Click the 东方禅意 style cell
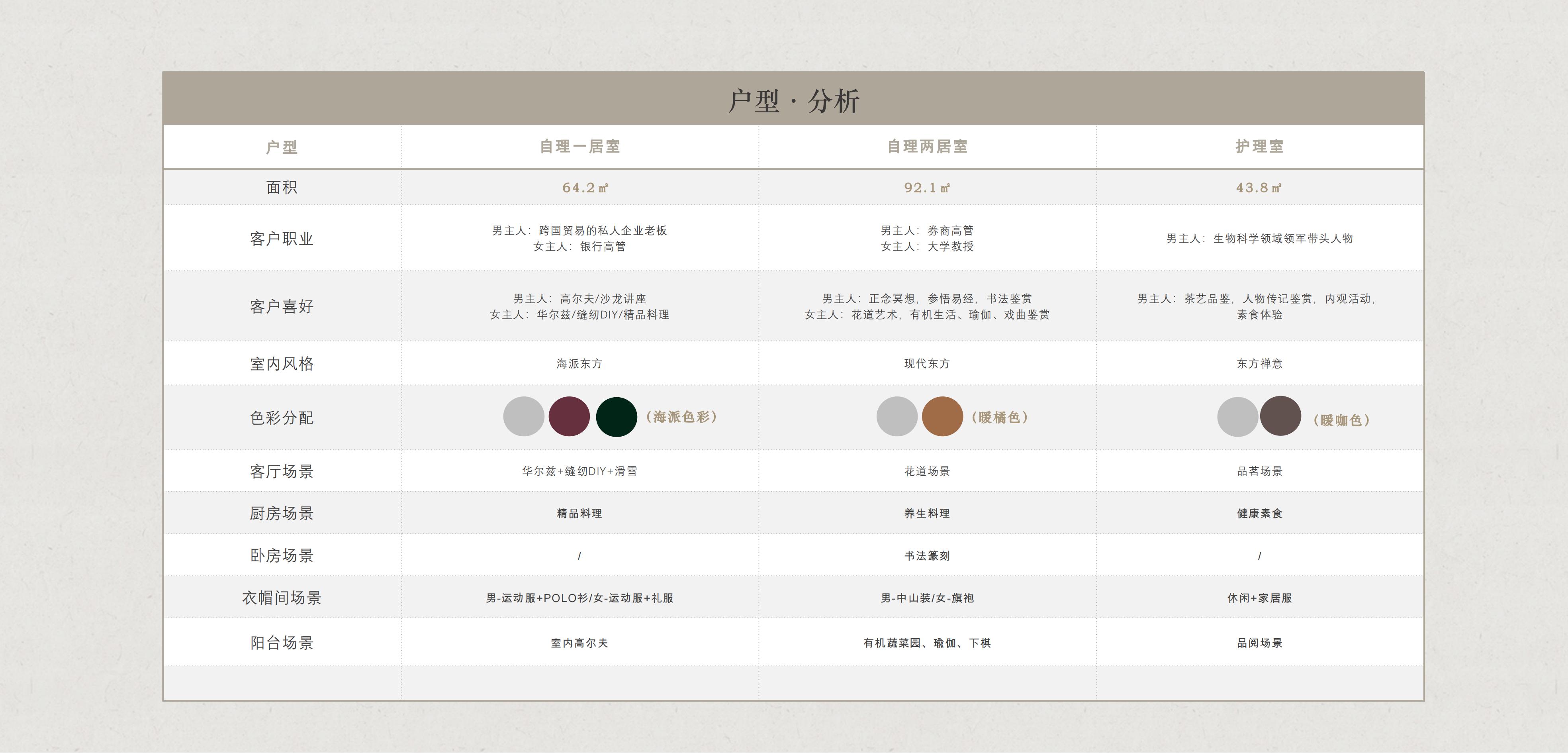This screenshot has width=1568, height=753. [1259, 363]
